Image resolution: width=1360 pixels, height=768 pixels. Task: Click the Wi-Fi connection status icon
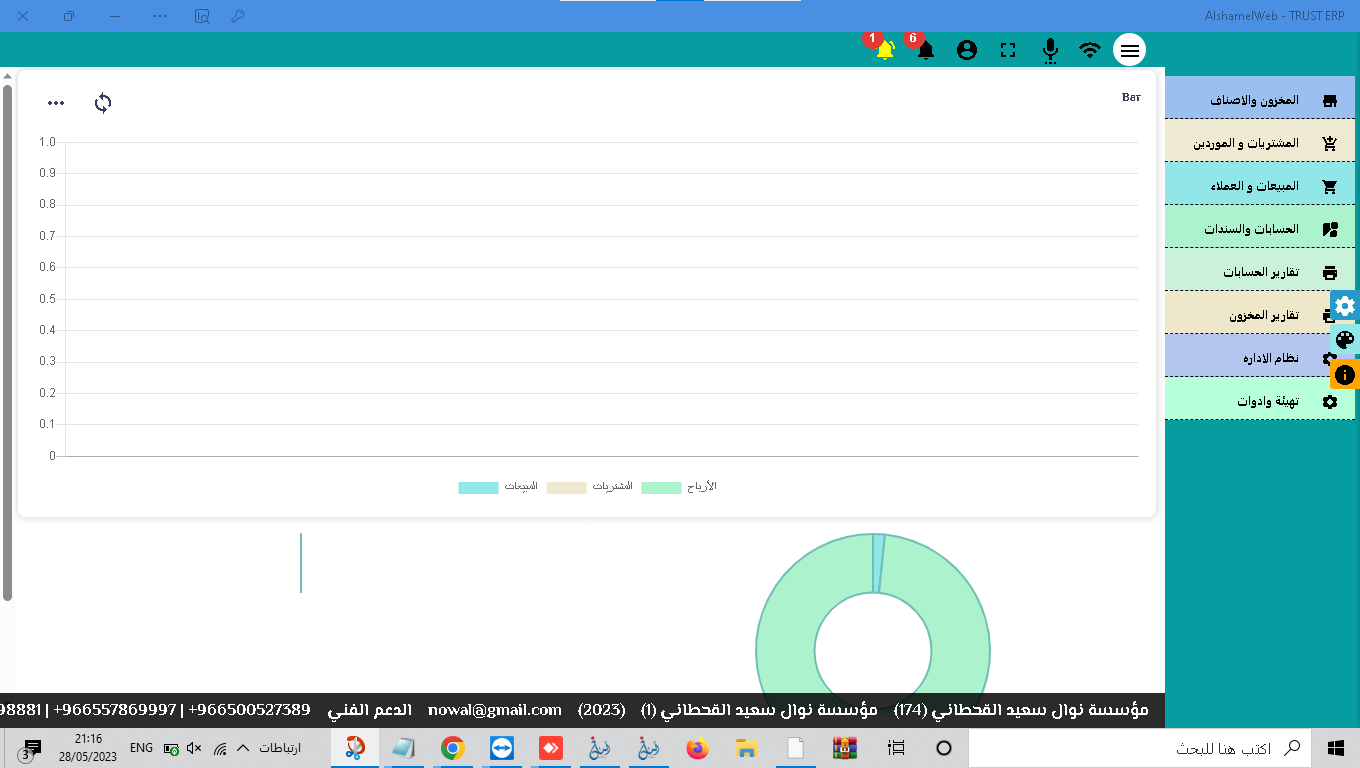(1090, 50)
